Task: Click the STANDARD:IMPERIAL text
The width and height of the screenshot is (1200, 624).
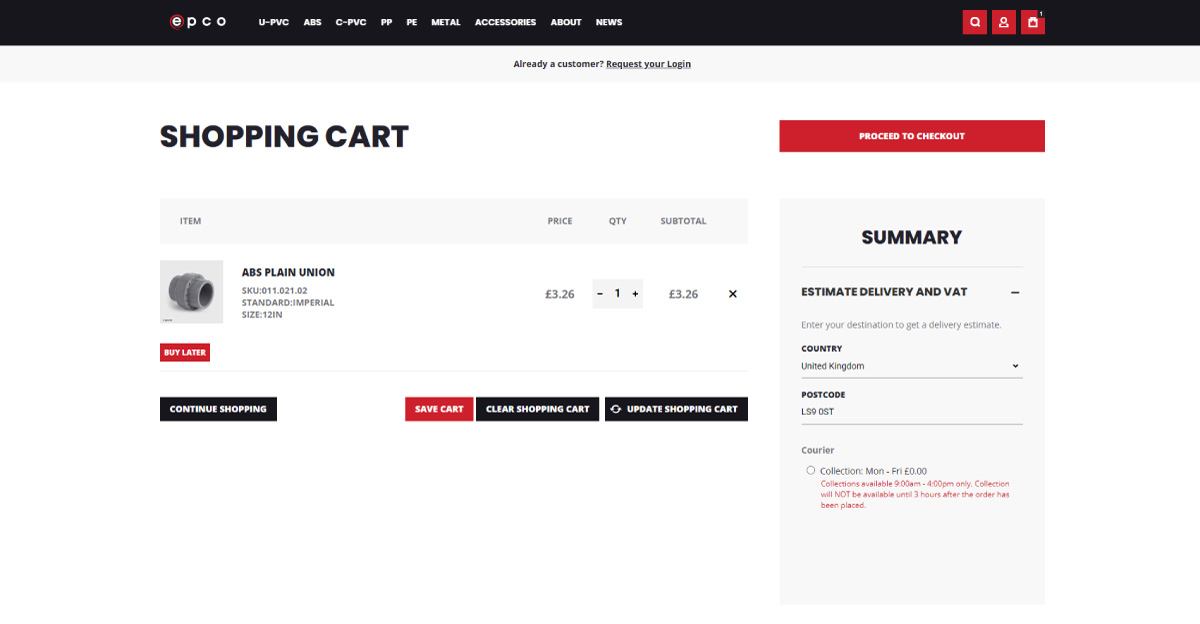Action: pyautogui.click(x=288, y=303)
